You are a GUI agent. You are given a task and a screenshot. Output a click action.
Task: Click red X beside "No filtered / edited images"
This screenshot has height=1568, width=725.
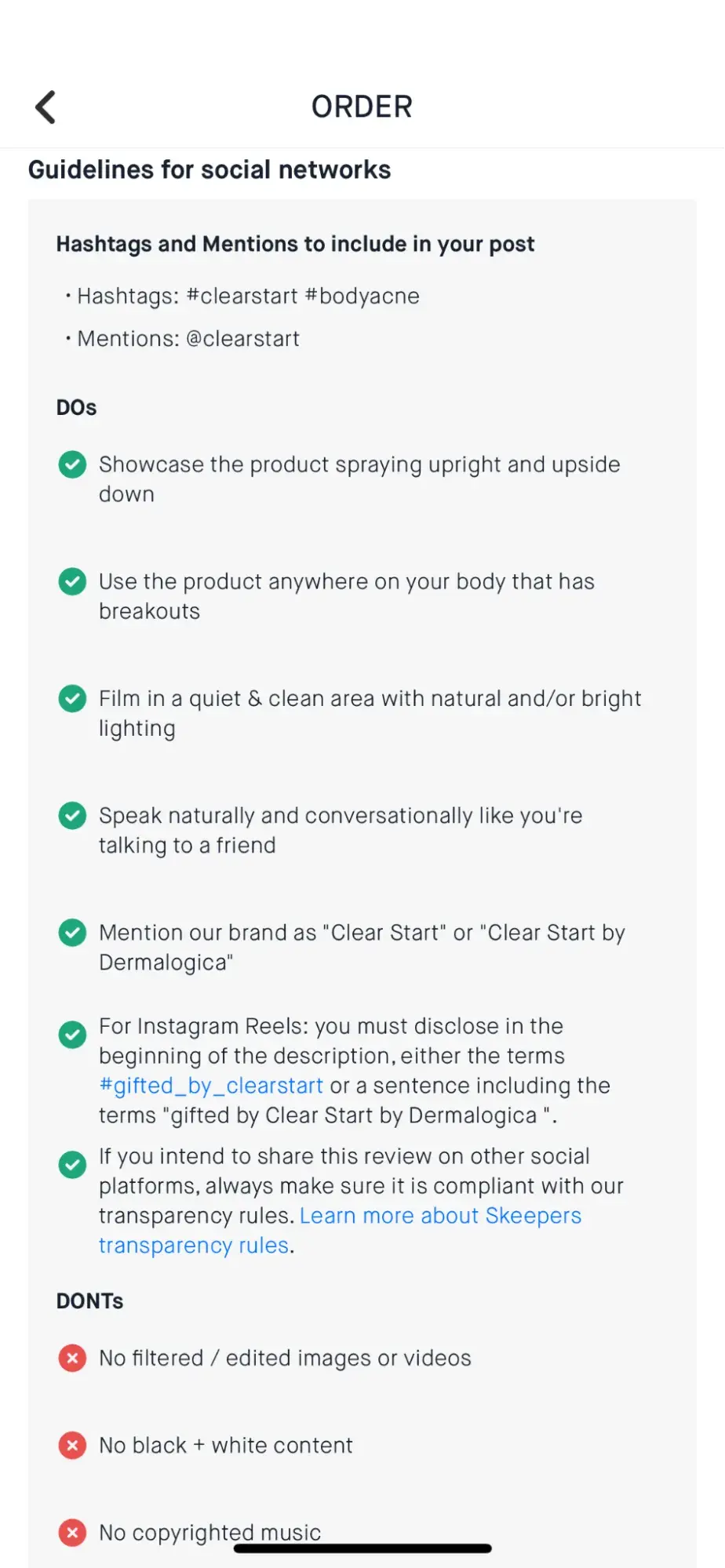pyautogui.click(x=73, y=1358)
